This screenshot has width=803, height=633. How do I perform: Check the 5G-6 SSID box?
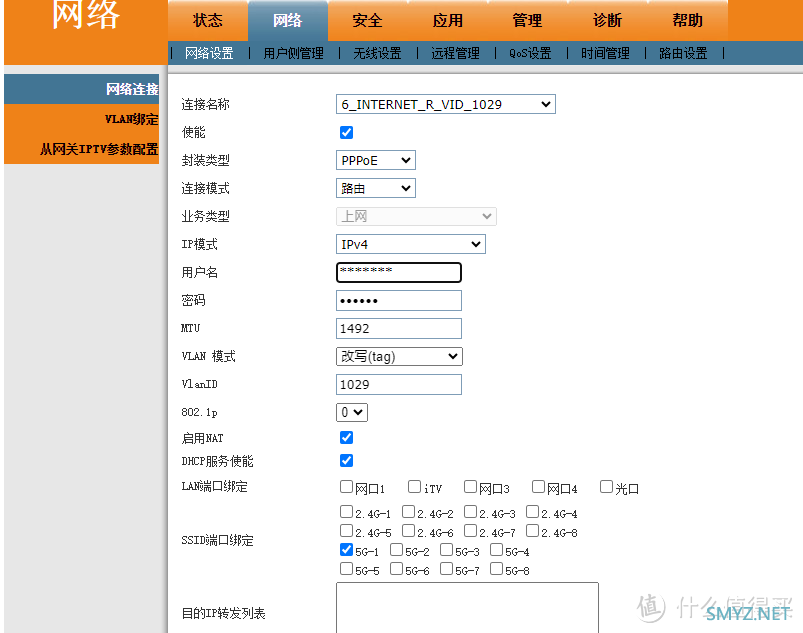(396, 568)
